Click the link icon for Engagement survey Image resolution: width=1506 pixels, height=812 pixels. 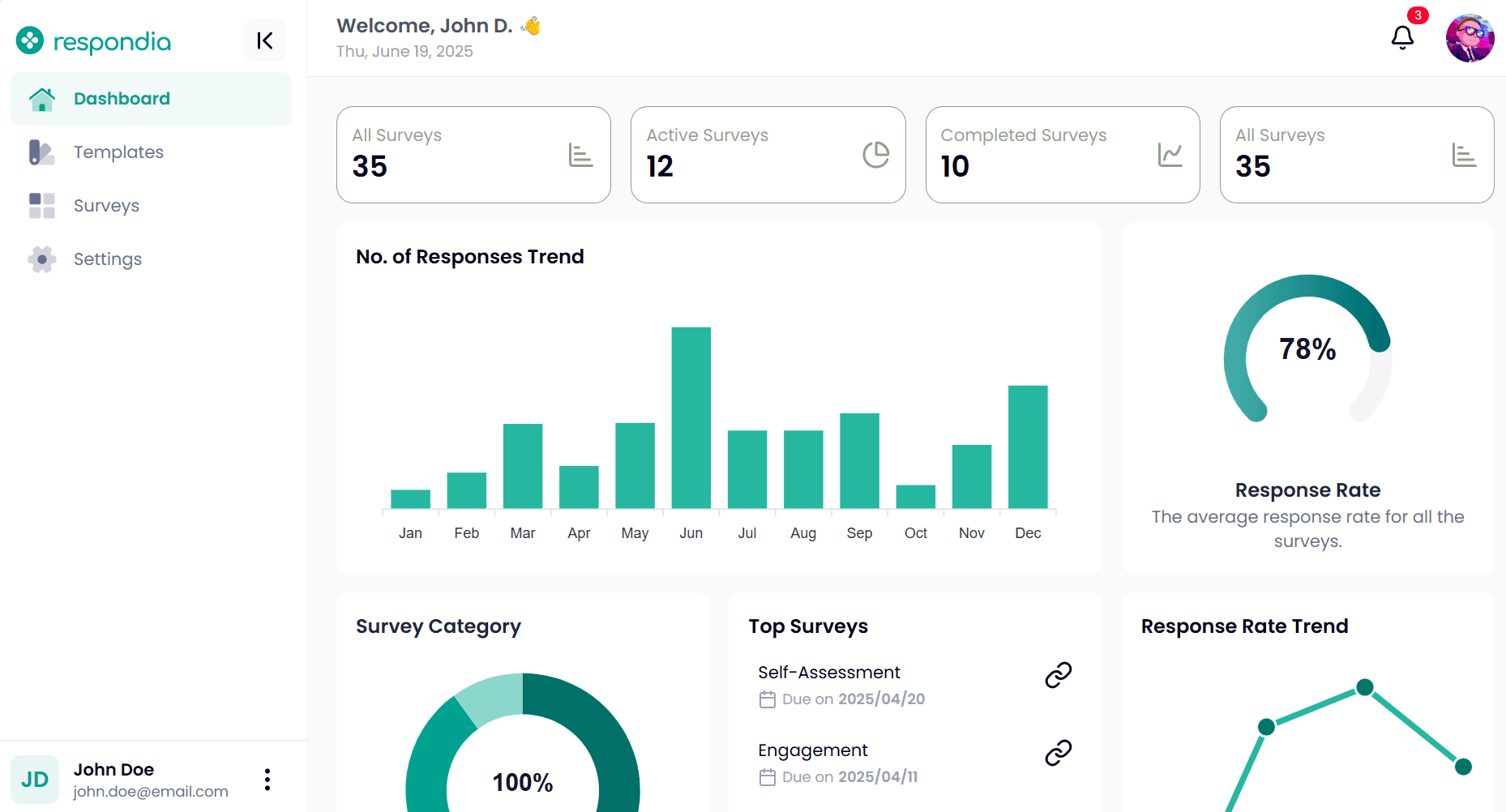coord(1058,753)
